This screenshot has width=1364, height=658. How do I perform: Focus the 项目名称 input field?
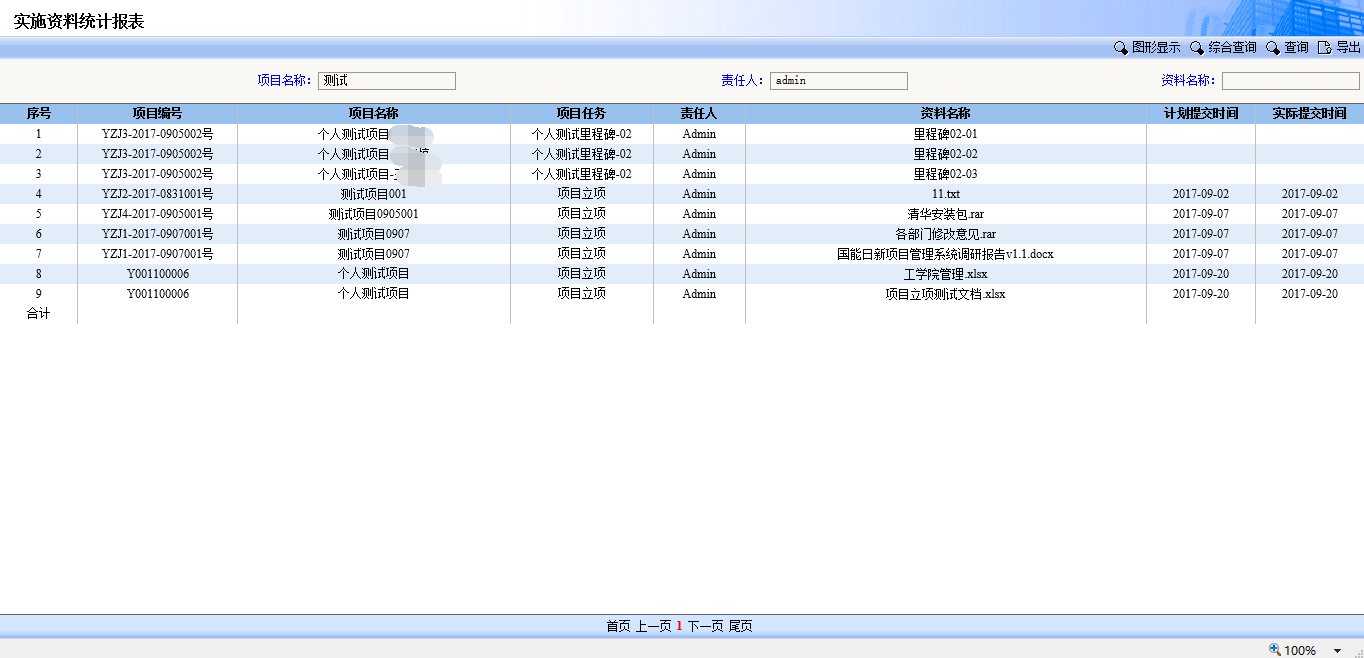[387, 81]
